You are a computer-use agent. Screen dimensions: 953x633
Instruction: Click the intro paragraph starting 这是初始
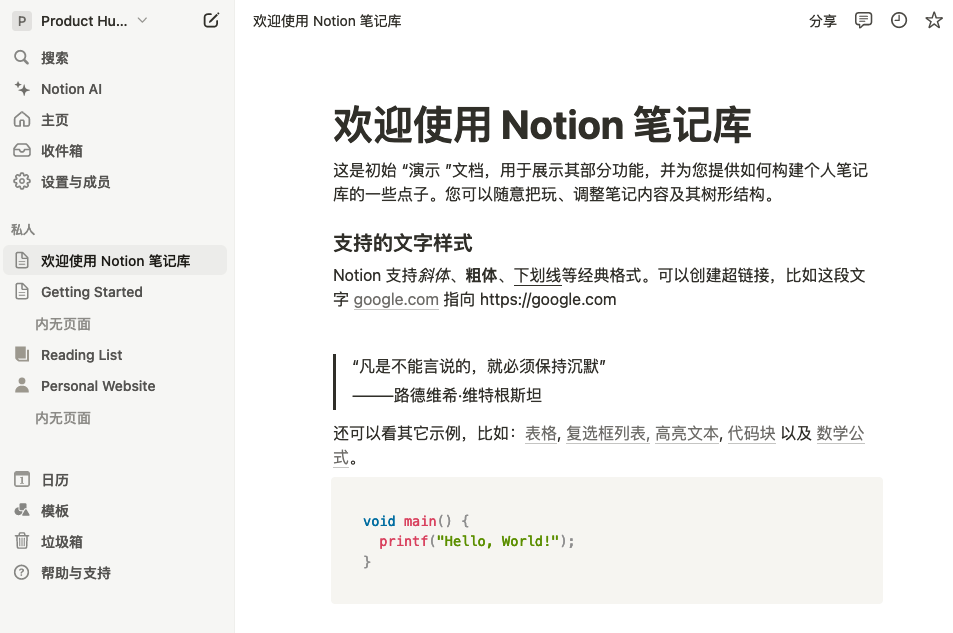coord(600,182)
